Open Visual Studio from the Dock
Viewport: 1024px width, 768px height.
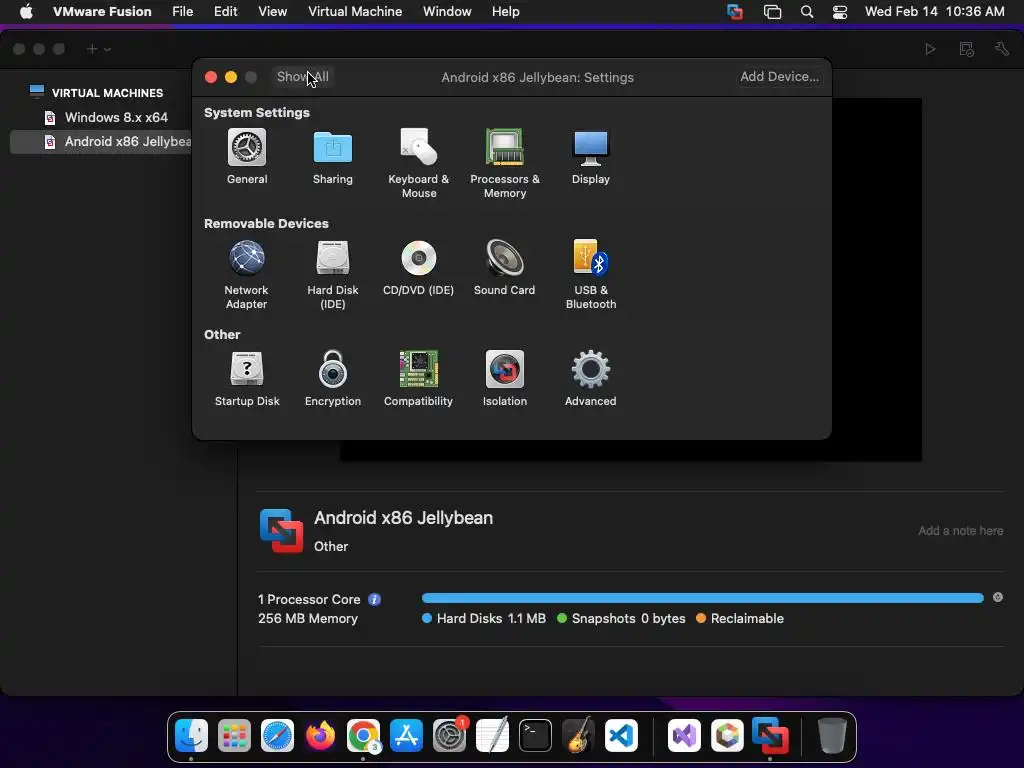(x=684, y=736)
